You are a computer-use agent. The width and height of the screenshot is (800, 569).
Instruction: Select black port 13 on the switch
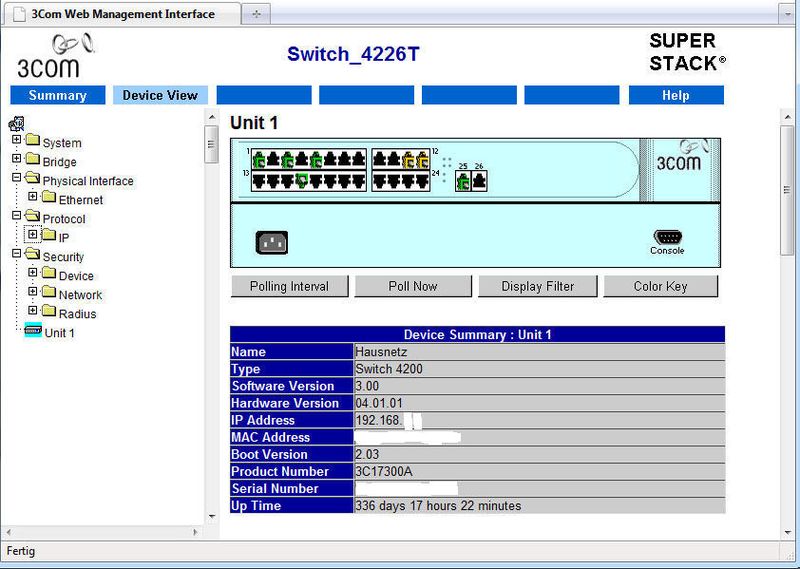(259, 181)
